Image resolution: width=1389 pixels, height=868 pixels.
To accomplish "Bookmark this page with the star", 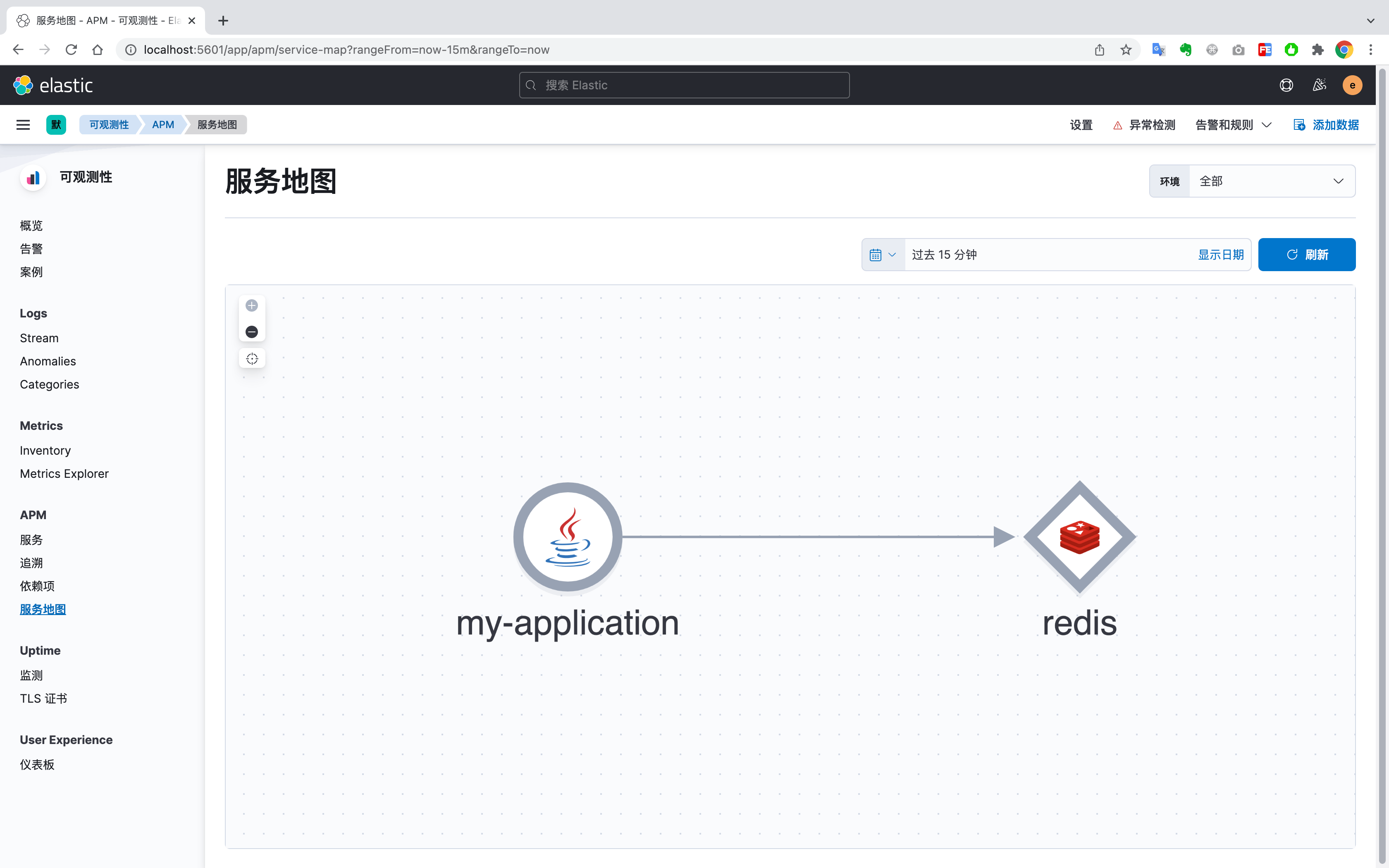I will [1126, 50].
